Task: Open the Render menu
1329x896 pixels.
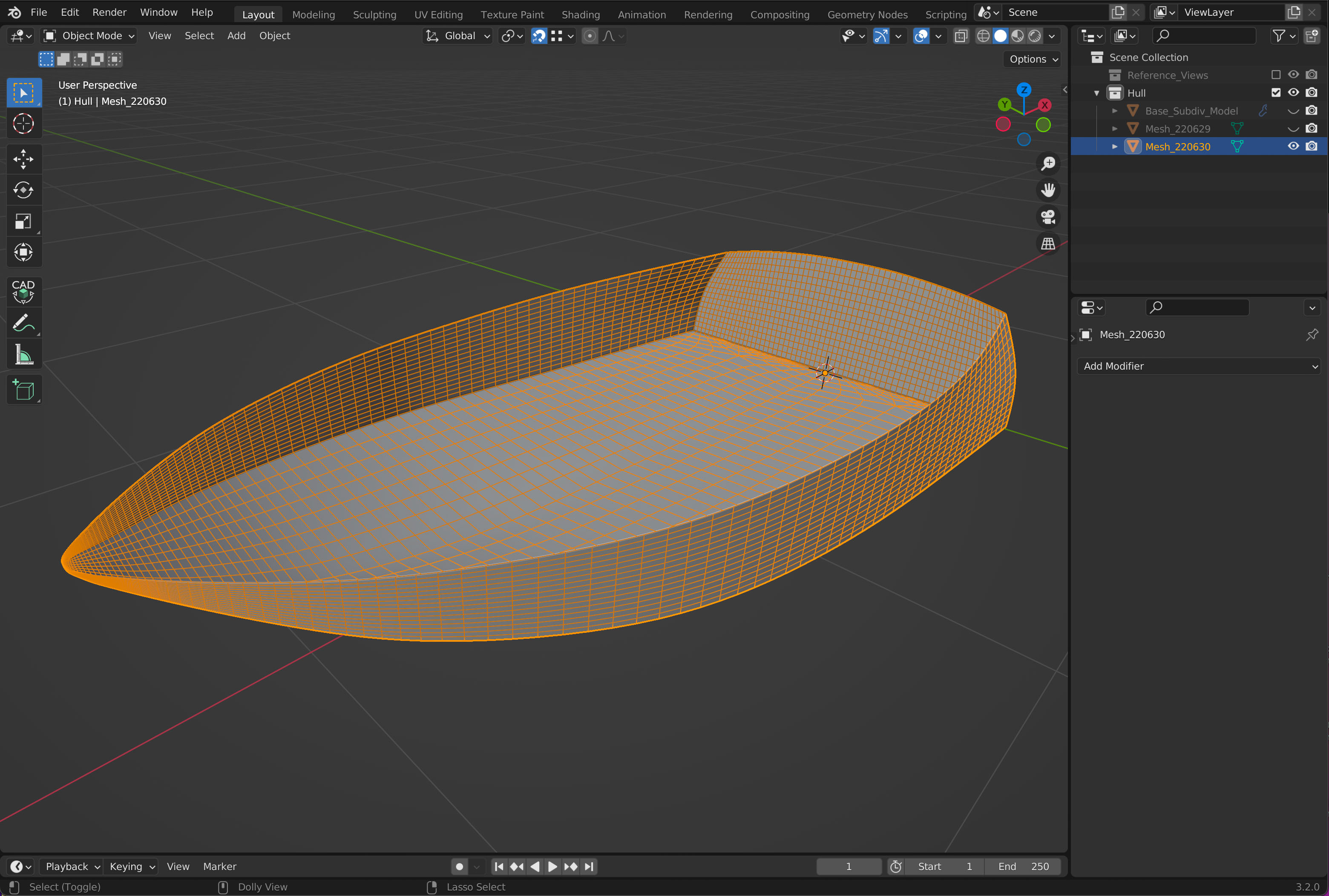Action: coord(109,12)
